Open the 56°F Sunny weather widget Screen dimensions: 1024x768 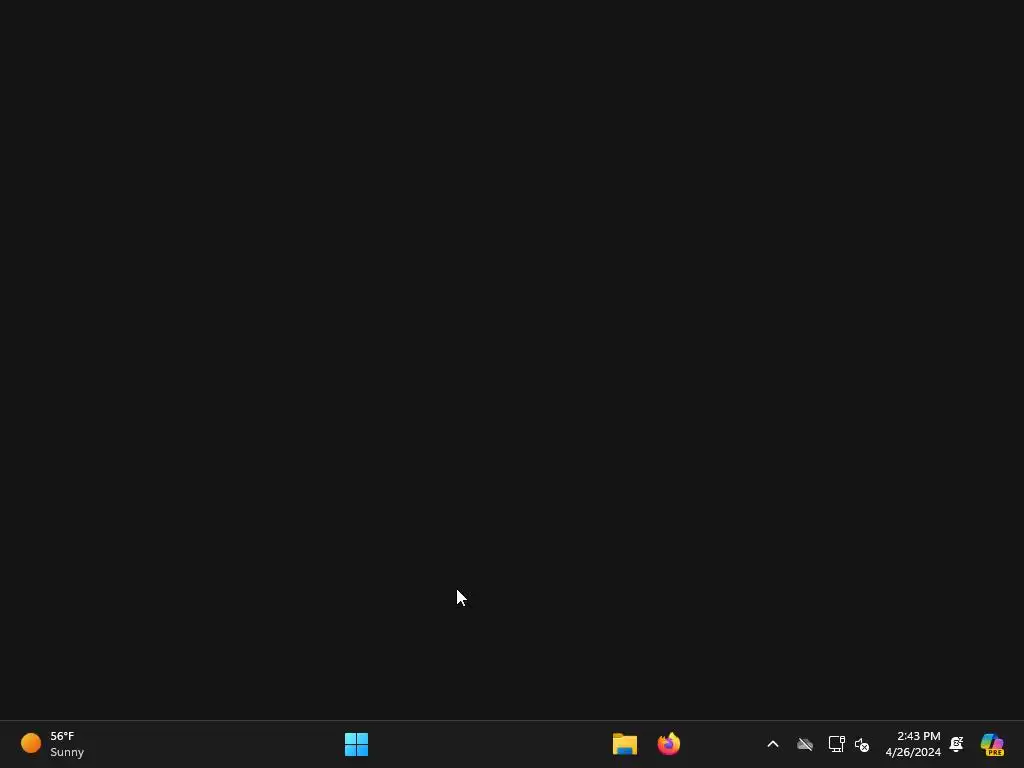pyautogui.click(x=52, y=744)
